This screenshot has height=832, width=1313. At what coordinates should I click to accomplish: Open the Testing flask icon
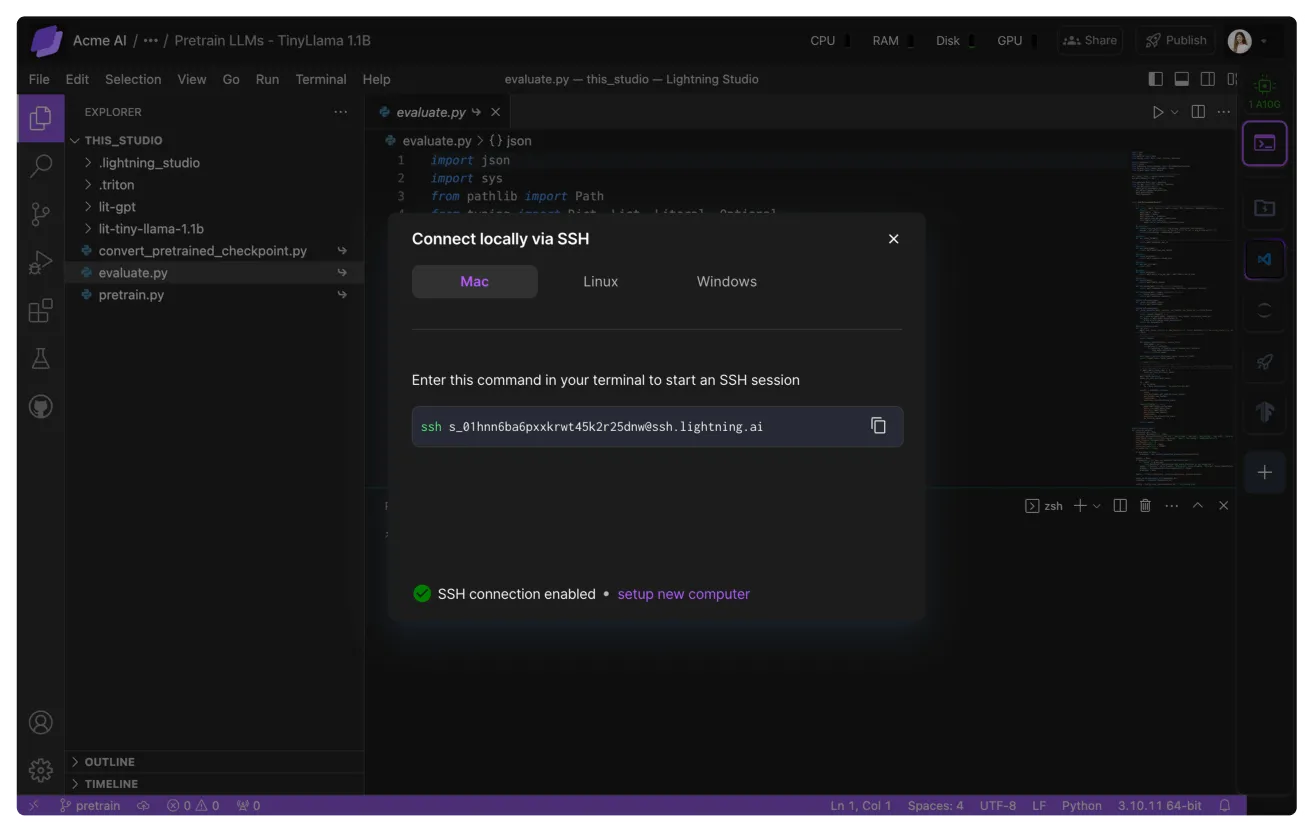(41, 358)
